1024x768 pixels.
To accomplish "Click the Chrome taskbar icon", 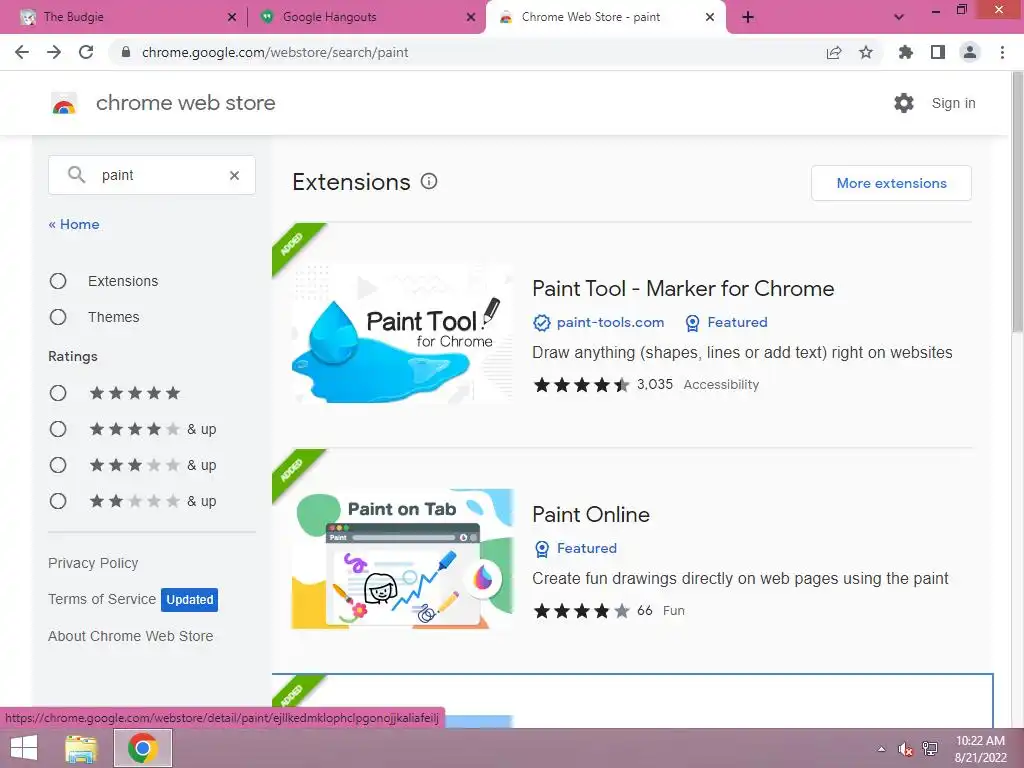I will click(x=142, y=748).
